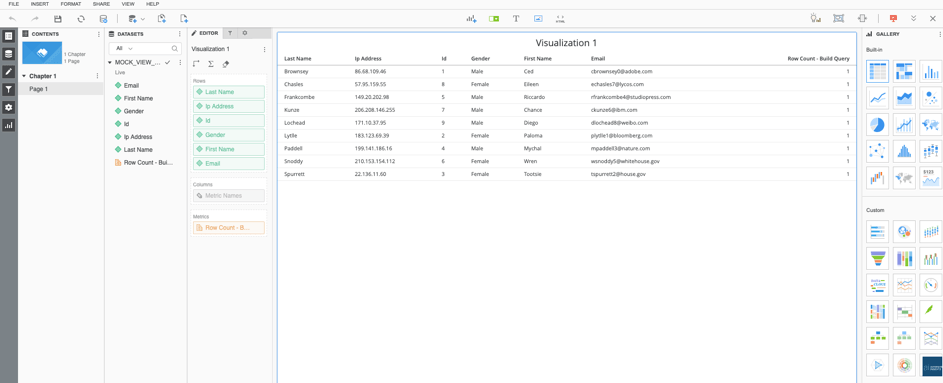Select Page 1 in Contents
The height and width of the screenshot is (383, 943).
pos(61,89)
